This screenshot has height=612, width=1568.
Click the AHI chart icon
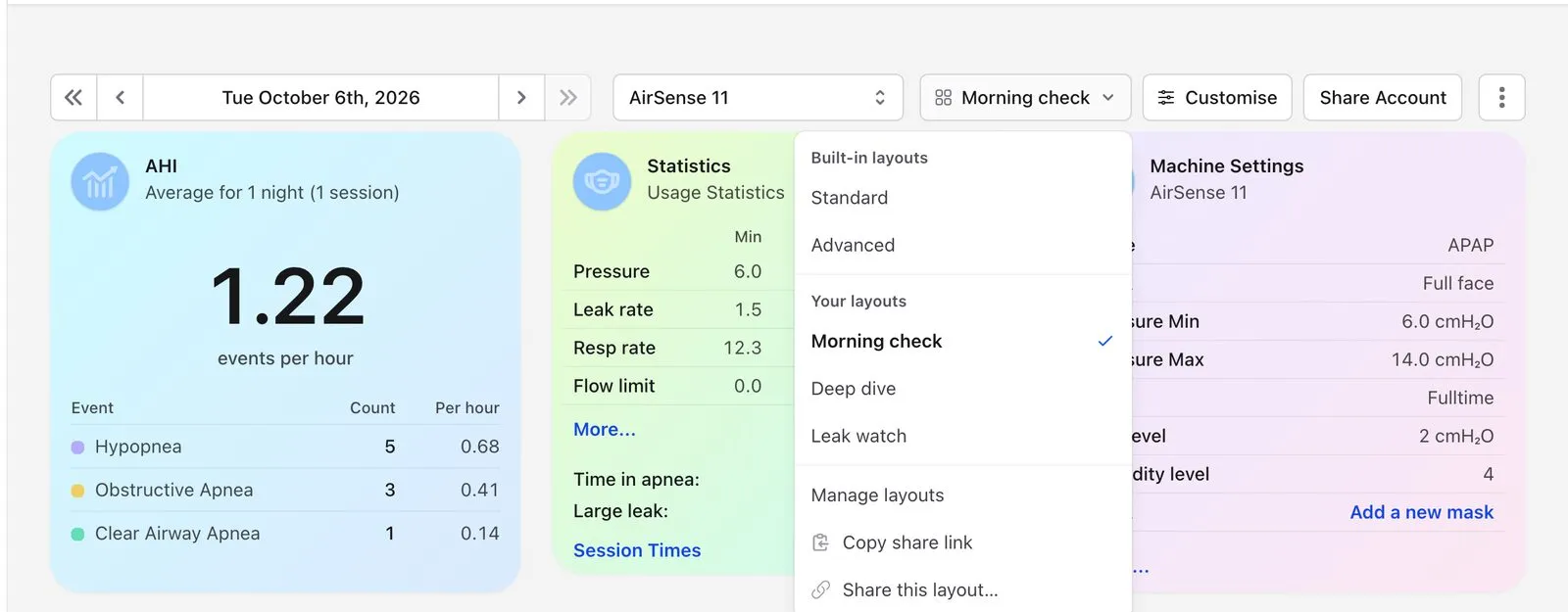tap(100, 182)
